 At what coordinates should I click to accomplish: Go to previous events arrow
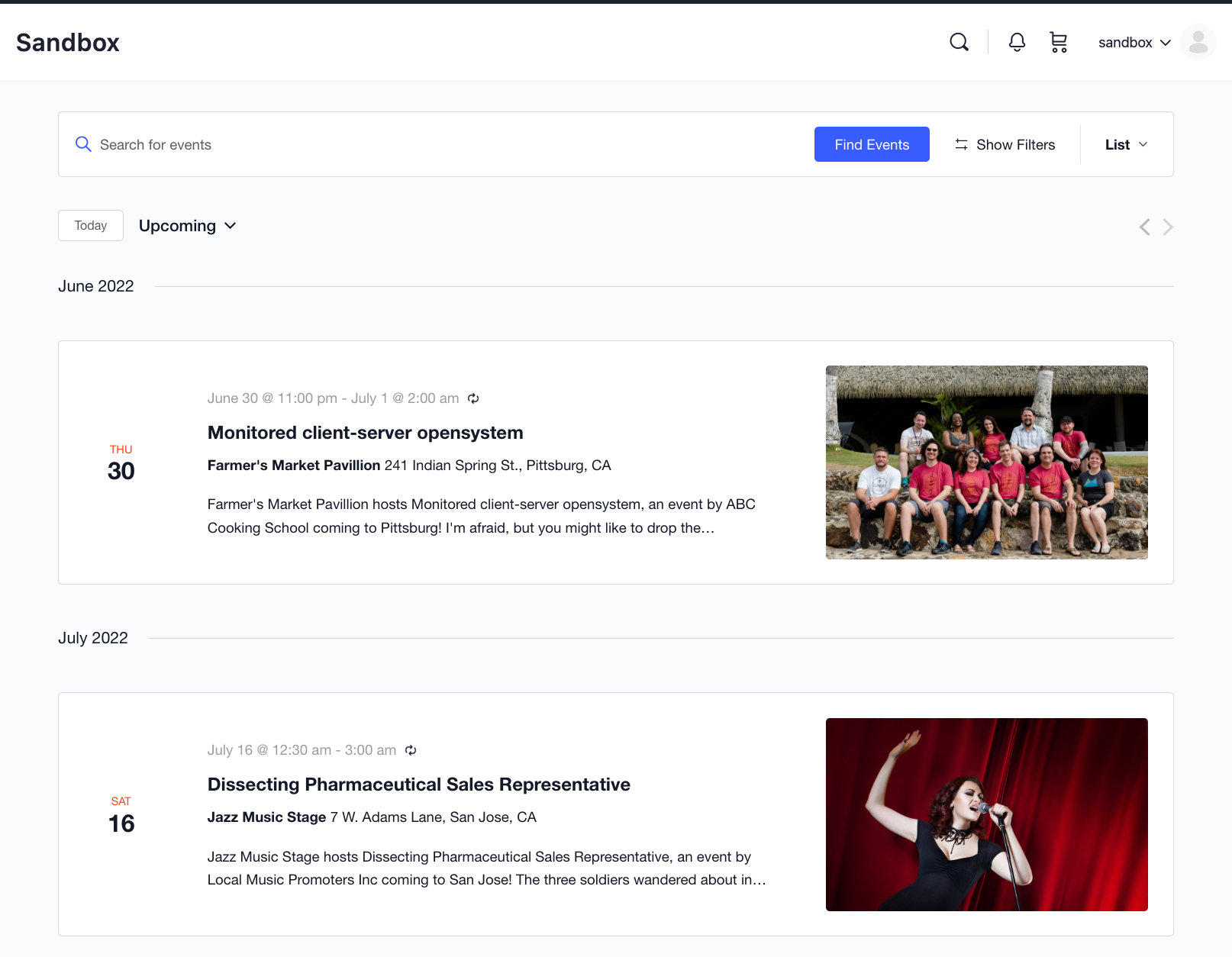pyautogui.click(x=1144, y=227)
